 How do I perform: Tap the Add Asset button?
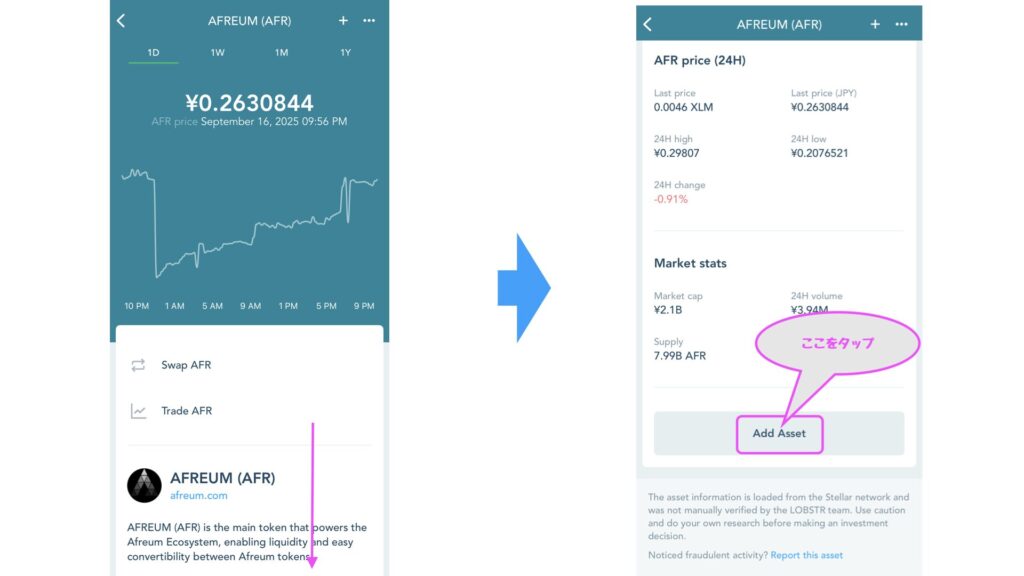pos(779,434)
